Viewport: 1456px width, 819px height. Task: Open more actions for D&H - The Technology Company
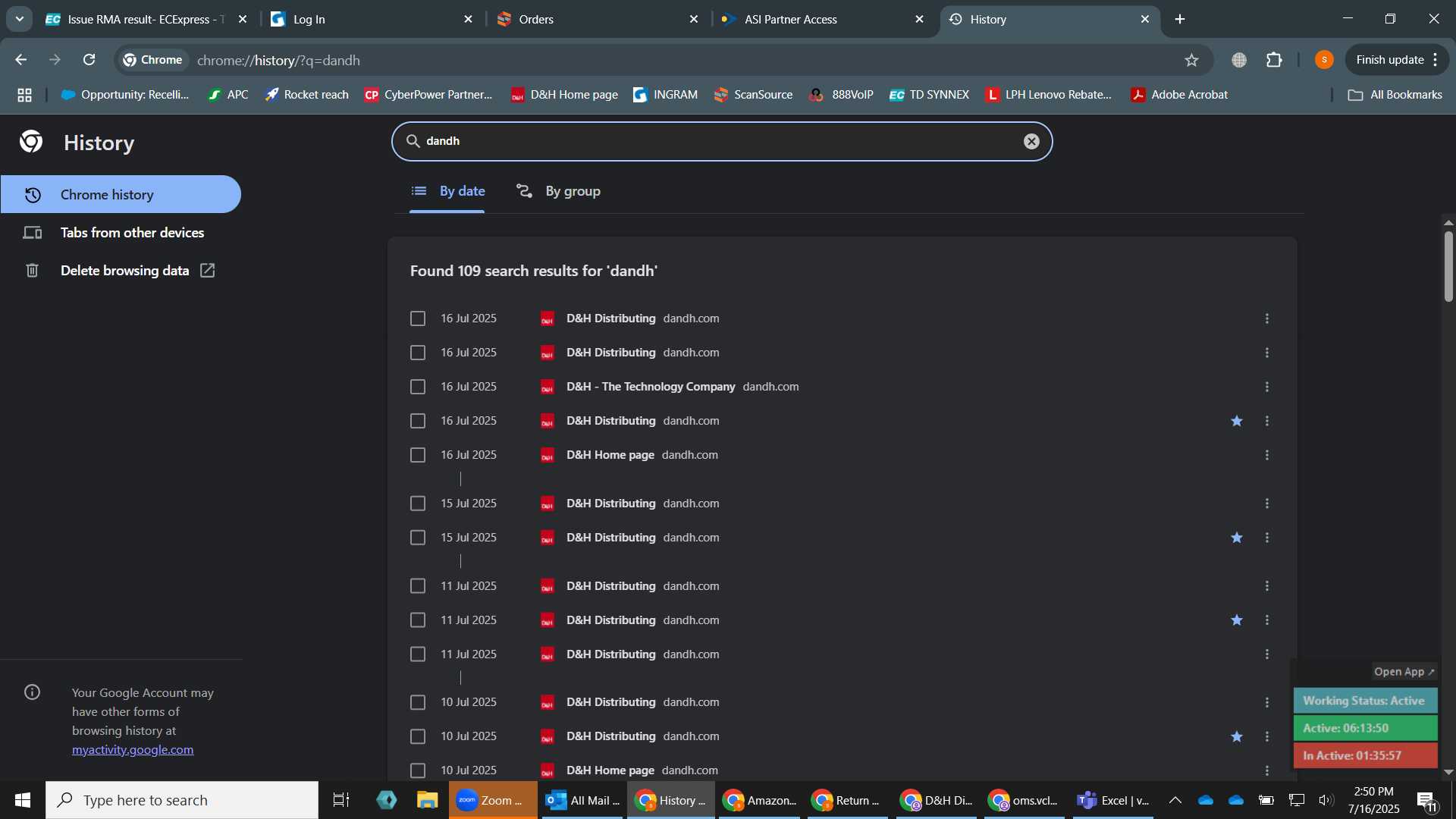(x=1267, y=387)
